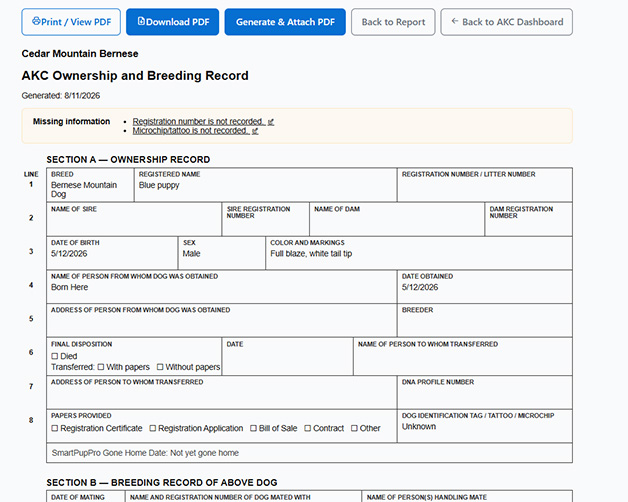Click the document icon in Download PDF
The width and height of the screenshot is (628, 502).
[x=141, y=21]
